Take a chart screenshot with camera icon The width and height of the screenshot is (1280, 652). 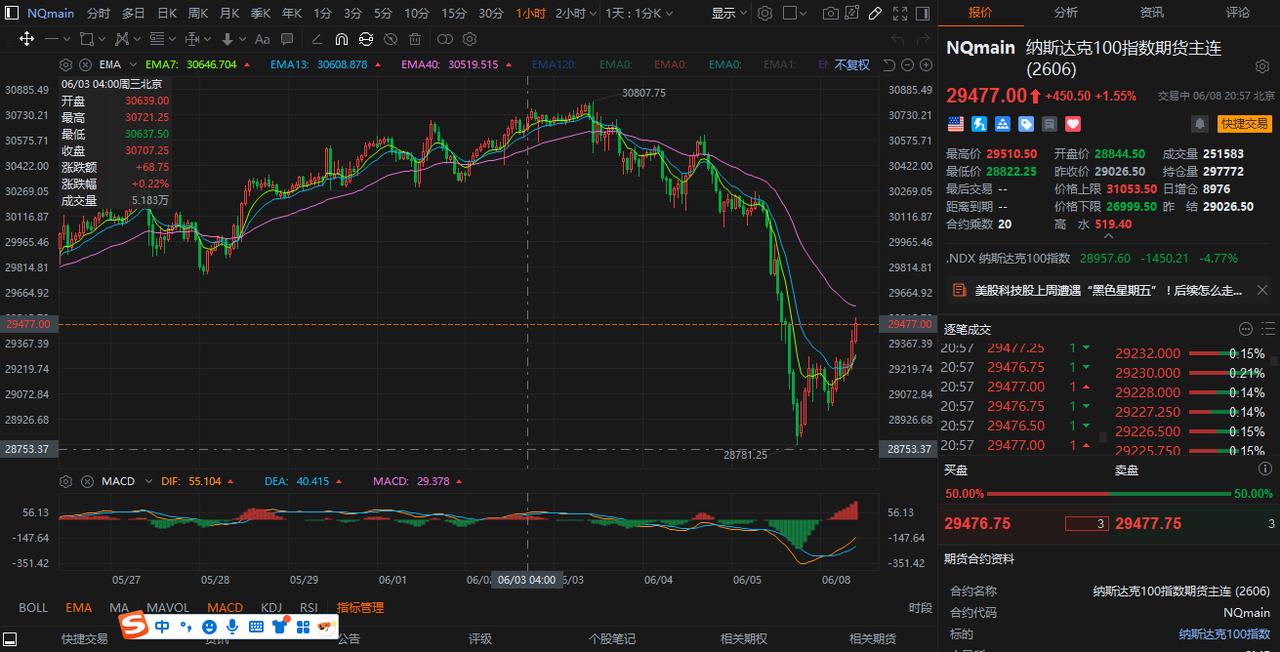[831, 13]
